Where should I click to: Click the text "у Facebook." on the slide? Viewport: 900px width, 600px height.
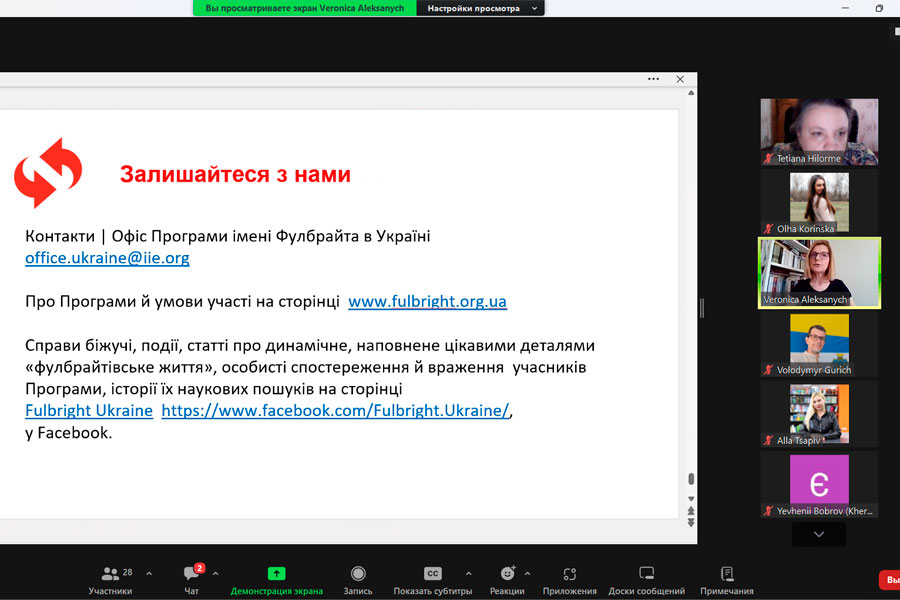[x=68, y=432]
